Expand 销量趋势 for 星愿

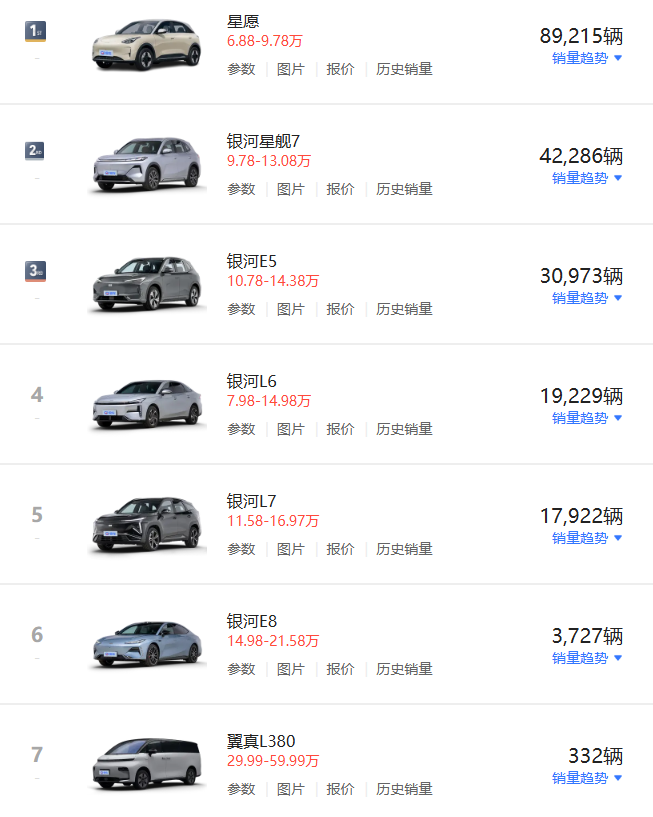pos(587,58)
